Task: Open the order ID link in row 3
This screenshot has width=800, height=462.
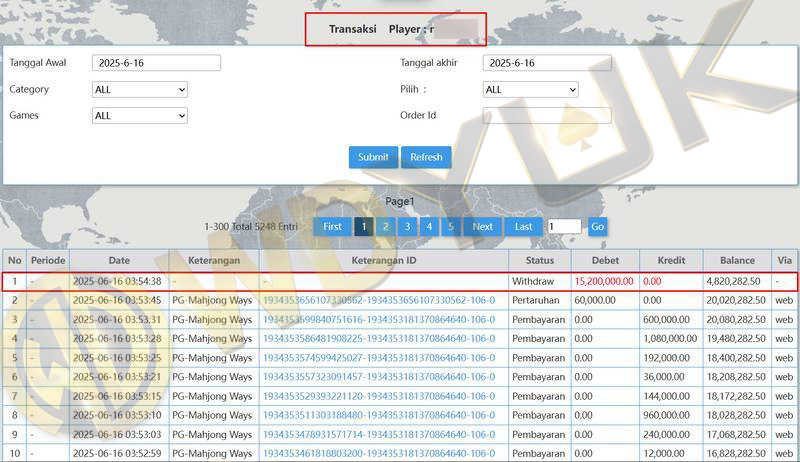Action: tap(379, 320)
